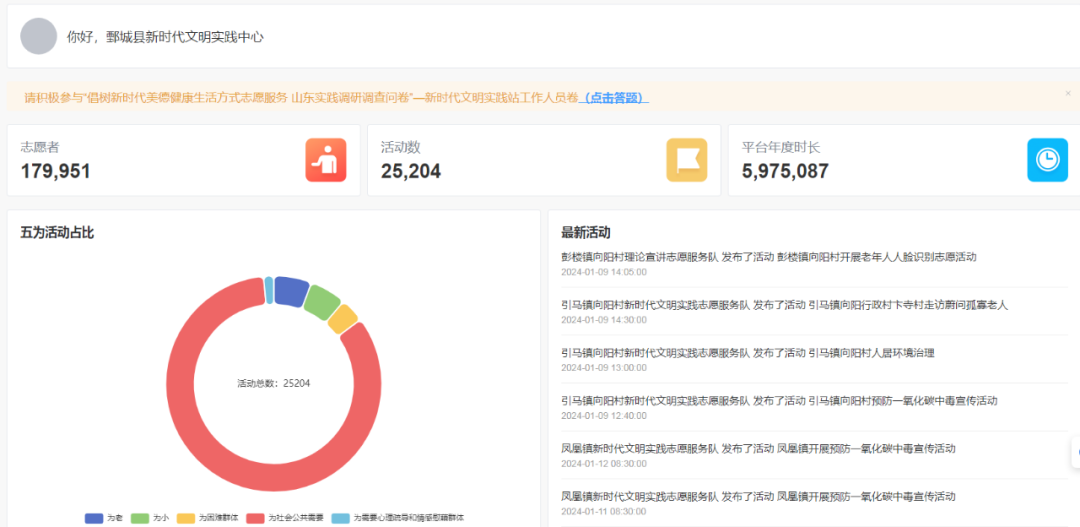The height and width of the screenshot is (527, 1080).
Task: Close the orange survey notice banner
Action: click(1068, 93)
